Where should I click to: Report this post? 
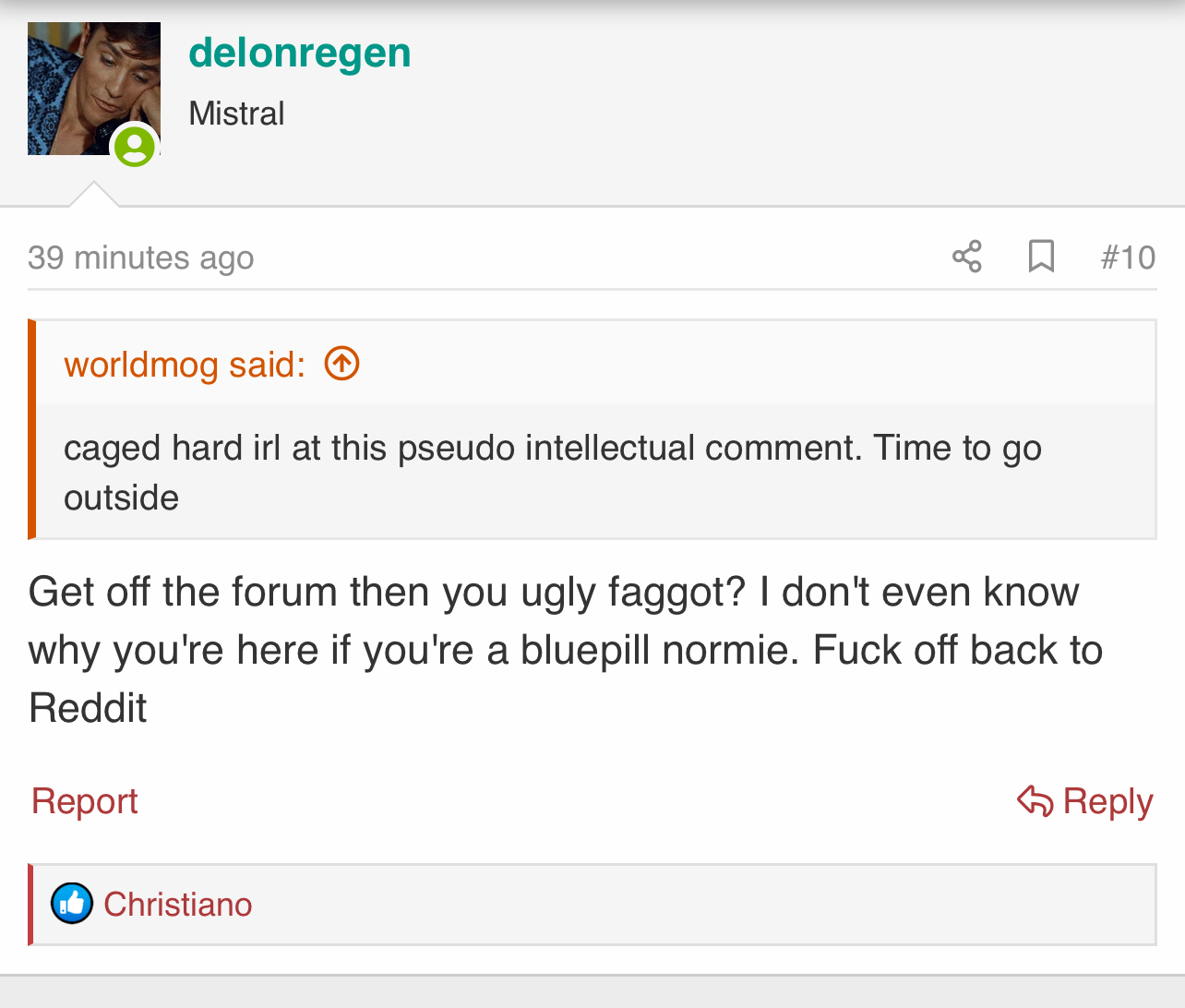click(84, 801)
